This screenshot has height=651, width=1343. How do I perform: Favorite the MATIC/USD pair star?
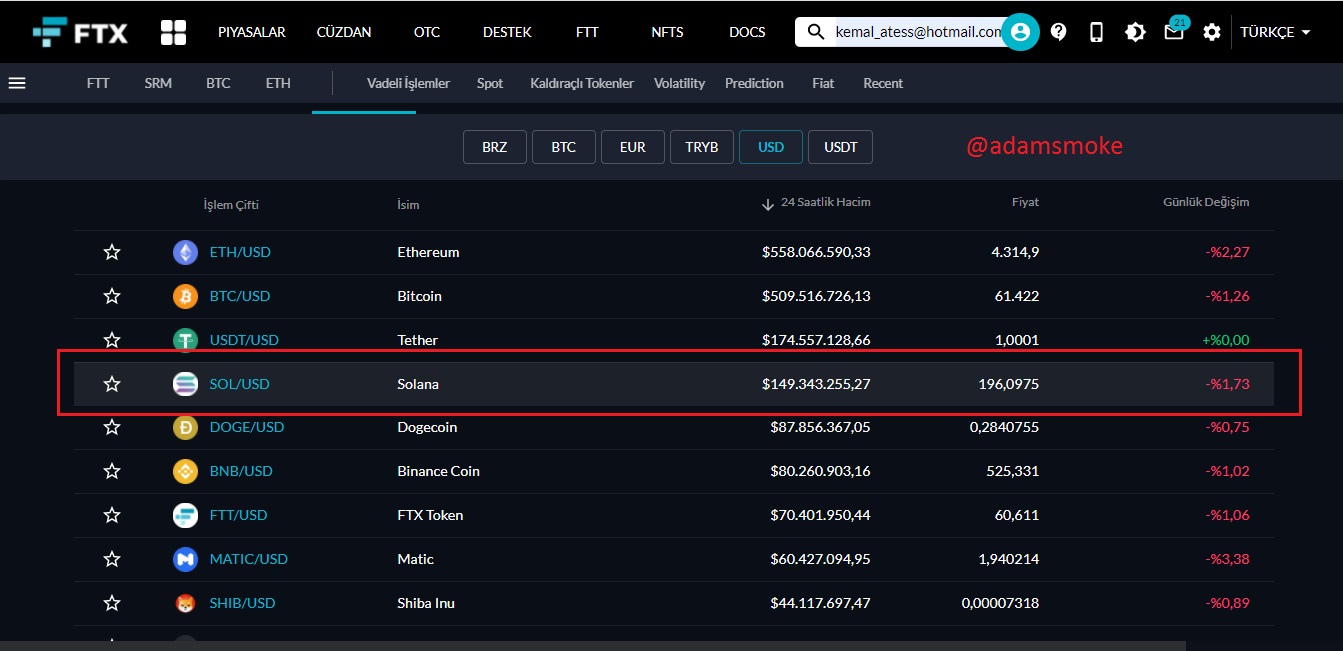tap(112, 559)
